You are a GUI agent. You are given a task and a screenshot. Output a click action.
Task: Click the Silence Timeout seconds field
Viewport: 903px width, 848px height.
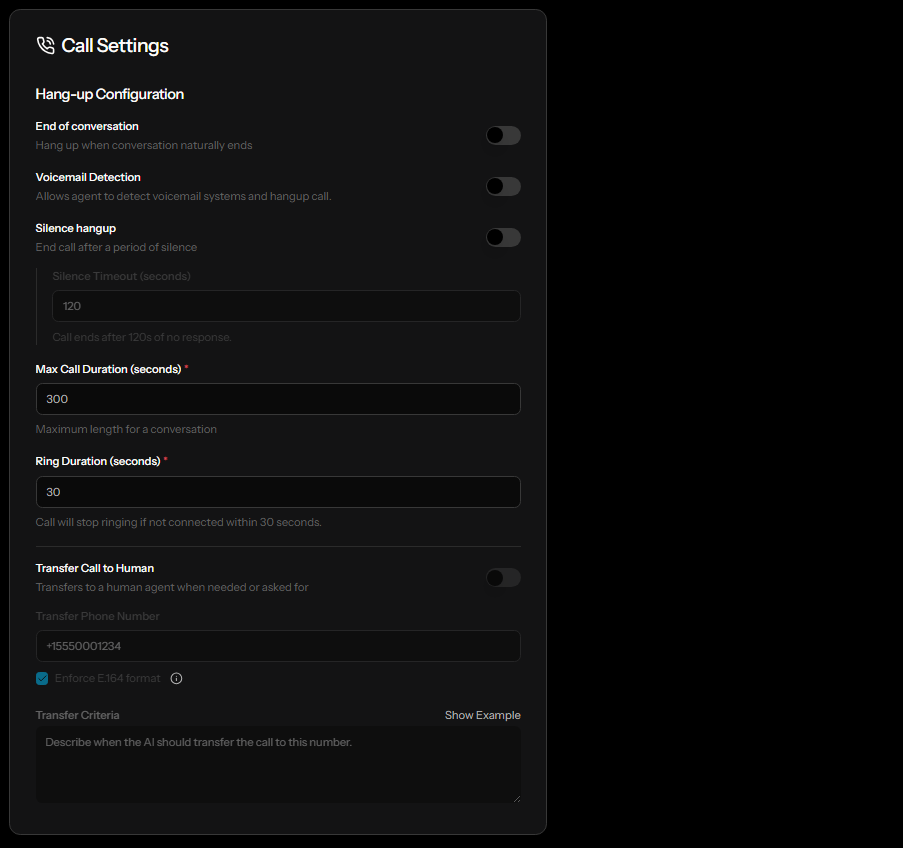pyautogui.click(x=286, y=306)
